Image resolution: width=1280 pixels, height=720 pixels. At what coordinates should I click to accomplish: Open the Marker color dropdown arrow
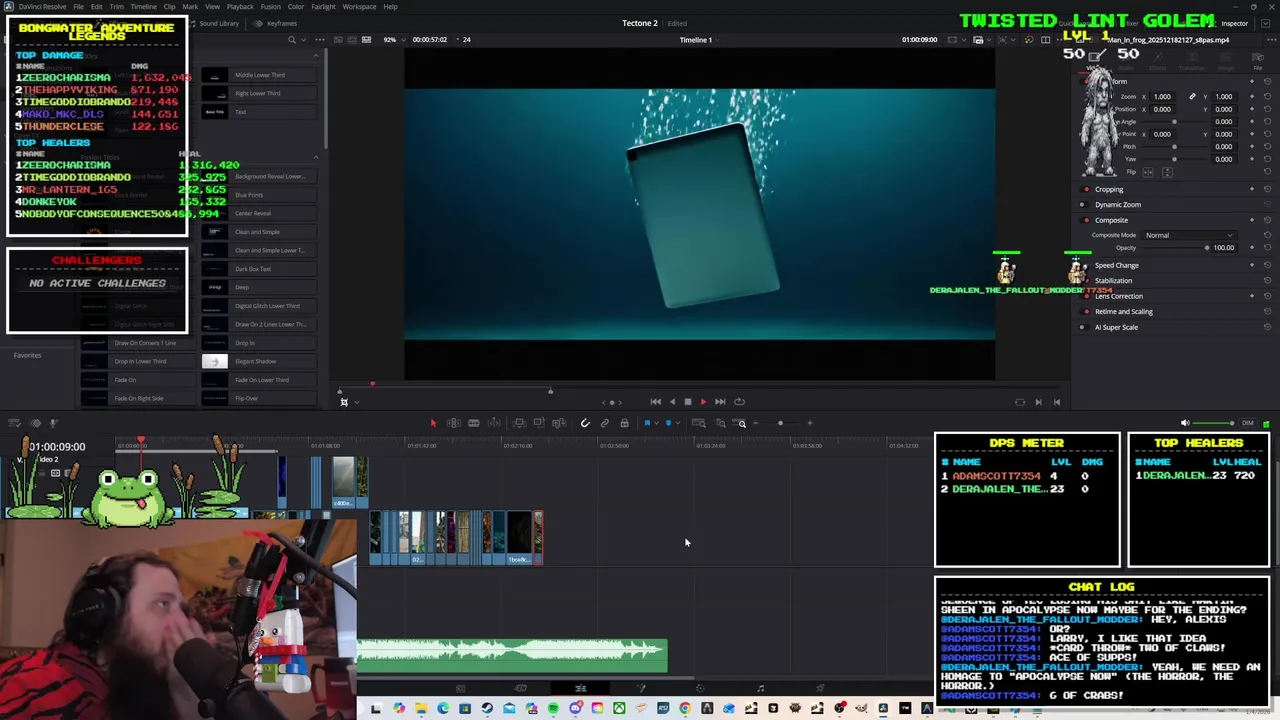[x=678, y=423]
